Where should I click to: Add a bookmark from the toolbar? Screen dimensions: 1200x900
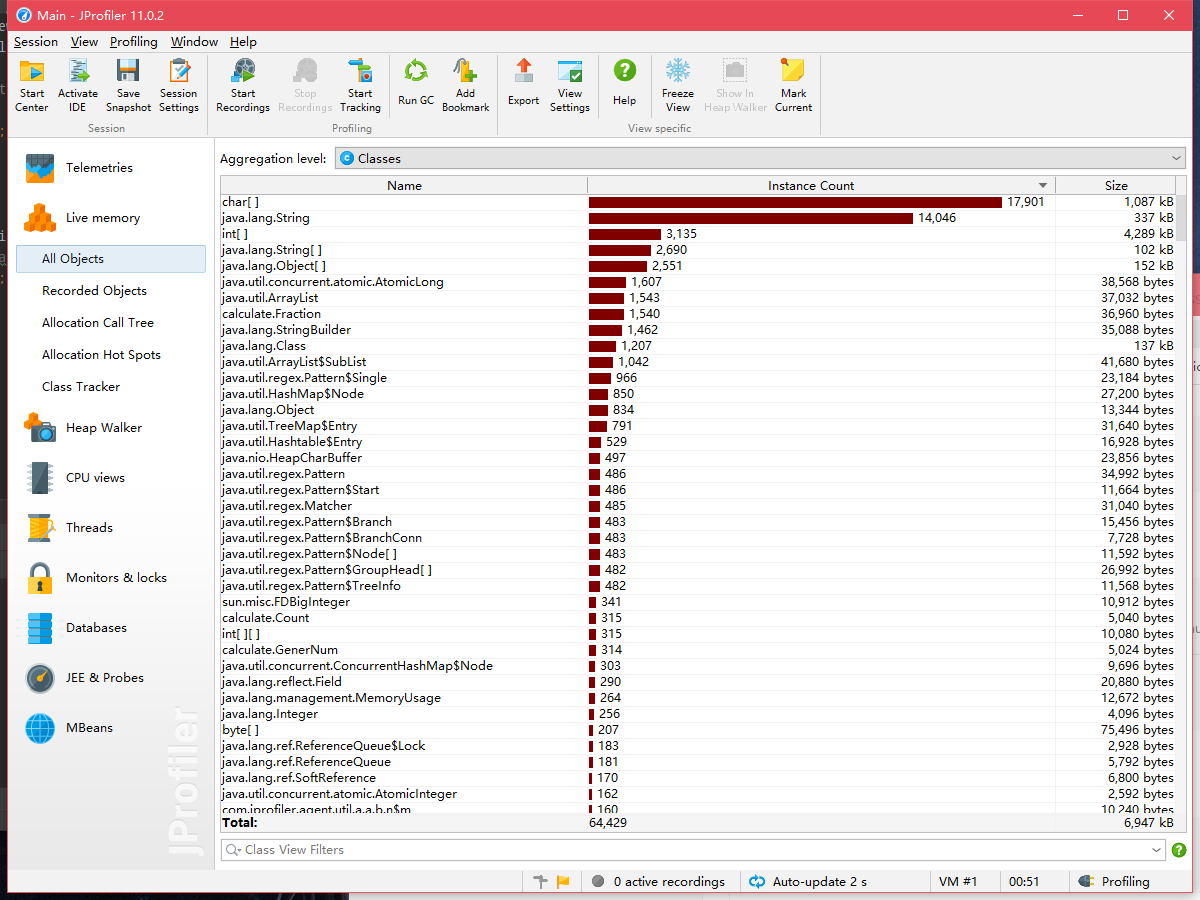[466, 85]
